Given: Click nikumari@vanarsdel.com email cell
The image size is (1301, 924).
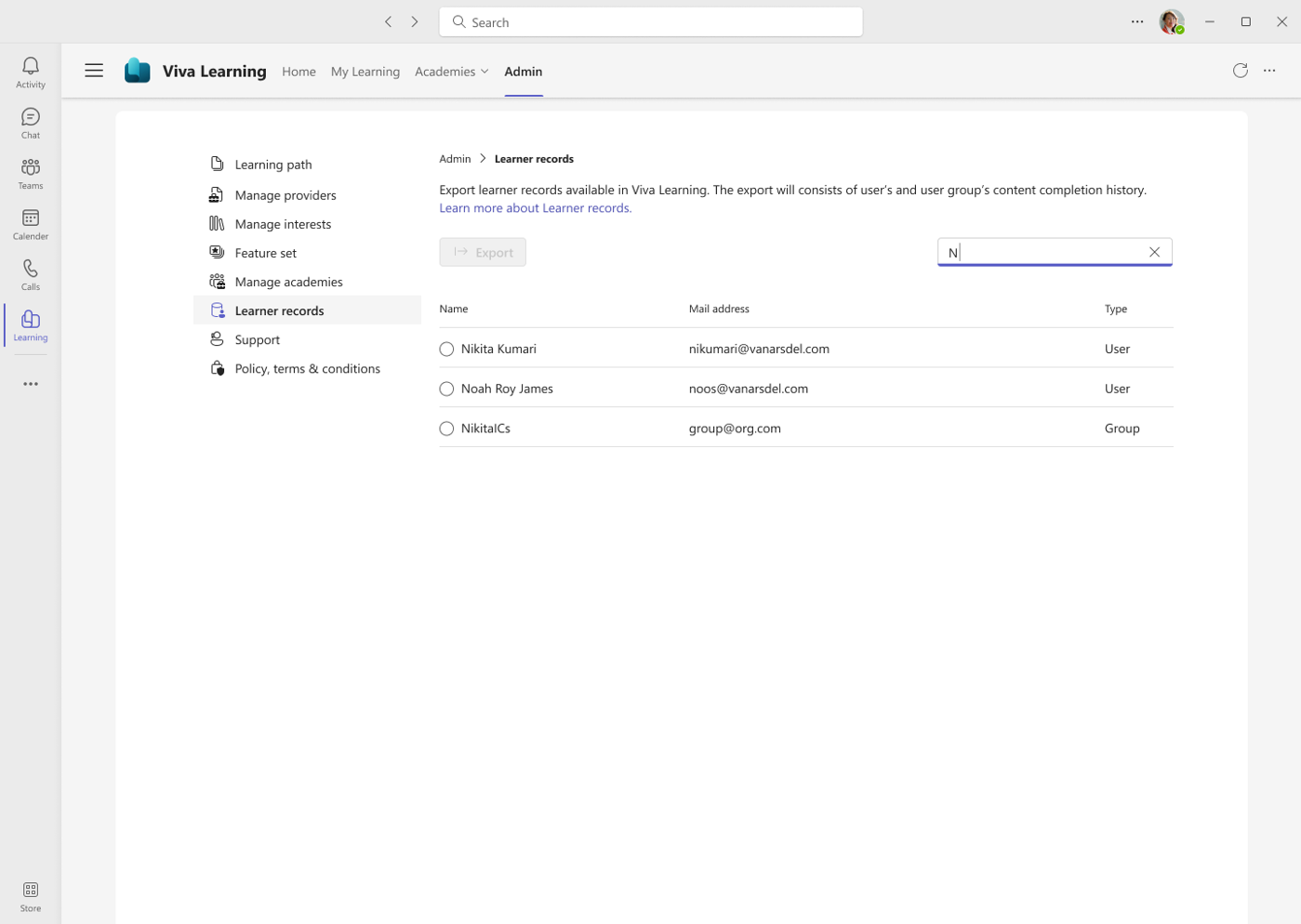Looking at the screenshot, I should pyautogui.click(x=759, y=349).
